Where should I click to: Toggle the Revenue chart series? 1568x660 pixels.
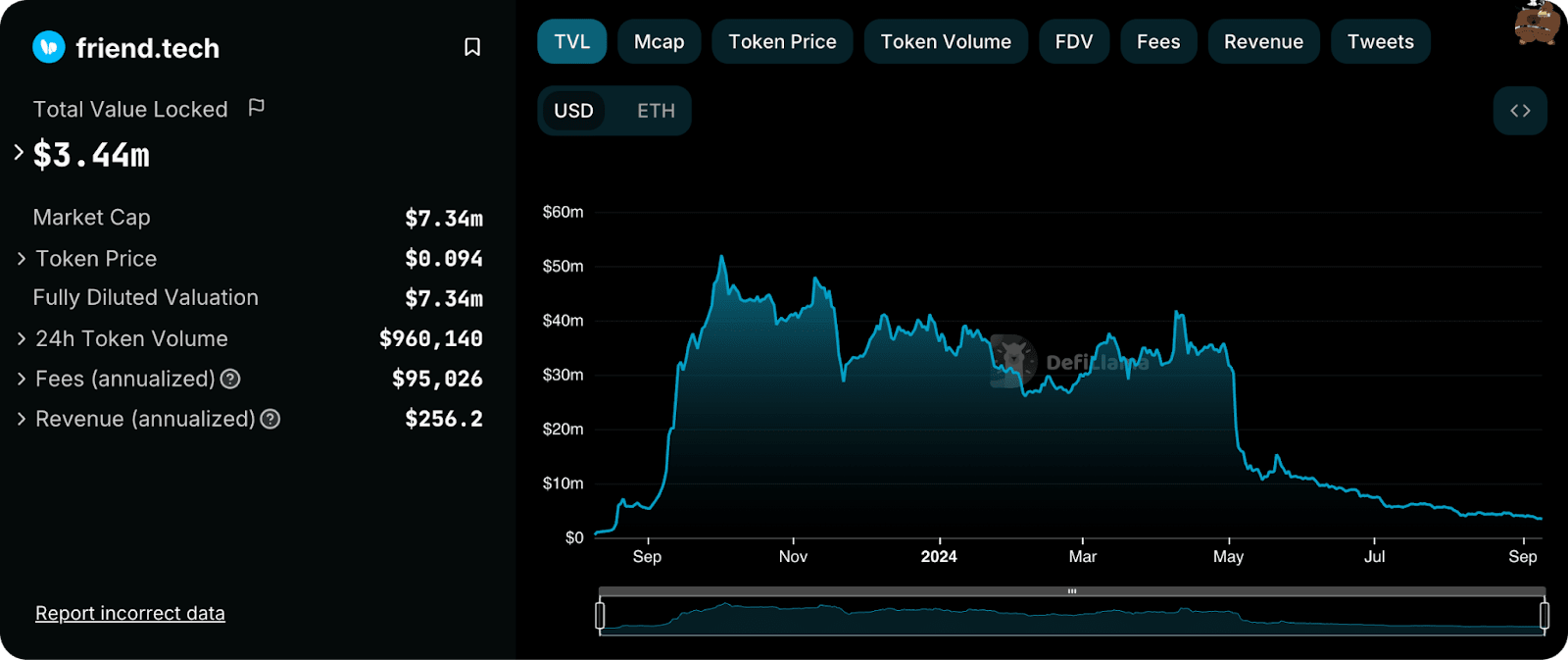(1263, 42)
